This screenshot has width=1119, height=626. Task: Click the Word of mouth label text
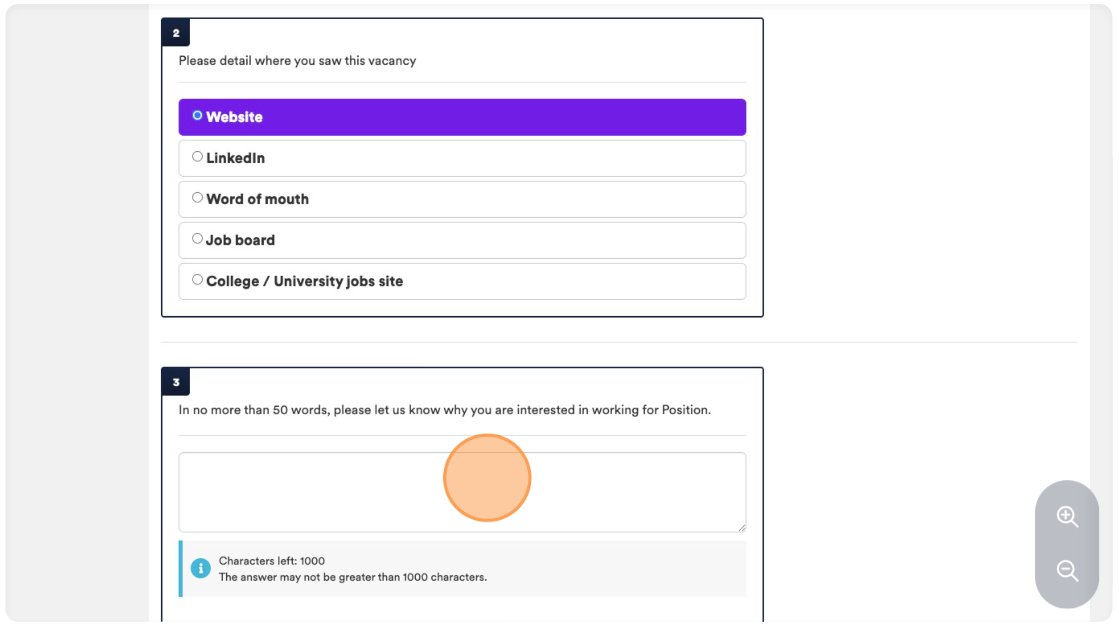click(258, 199)
